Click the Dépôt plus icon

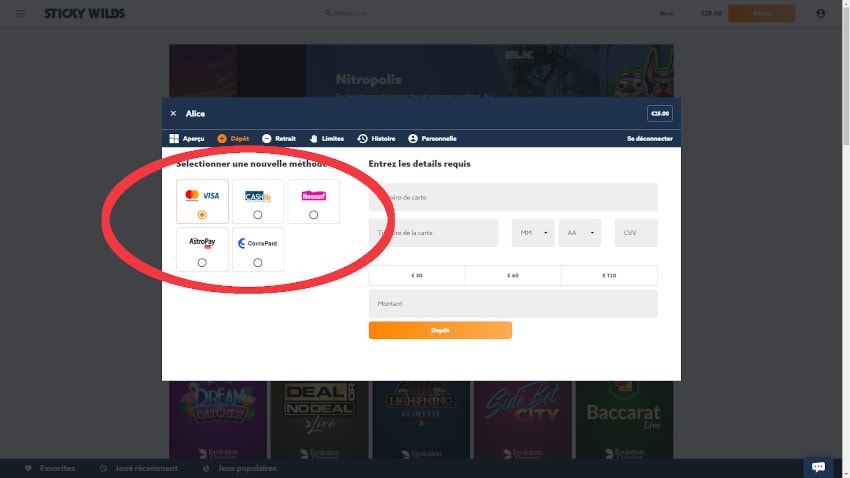(222, 139)
